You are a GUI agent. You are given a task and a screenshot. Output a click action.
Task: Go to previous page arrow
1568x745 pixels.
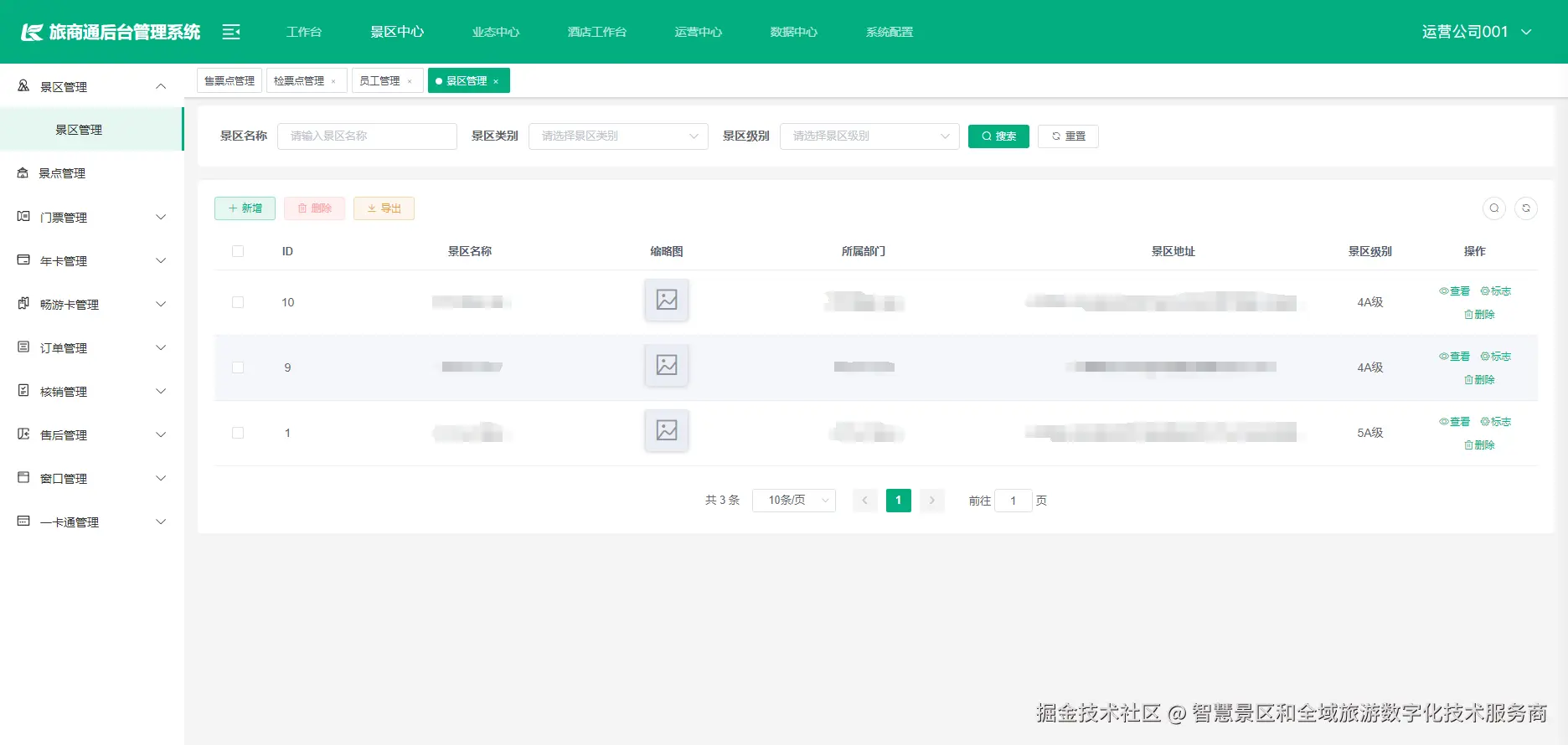point(865,501)
